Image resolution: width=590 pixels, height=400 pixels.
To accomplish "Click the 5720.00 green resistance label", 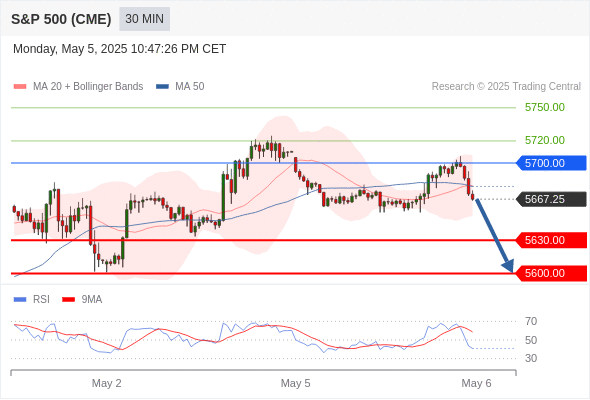I will coord(544,140).
